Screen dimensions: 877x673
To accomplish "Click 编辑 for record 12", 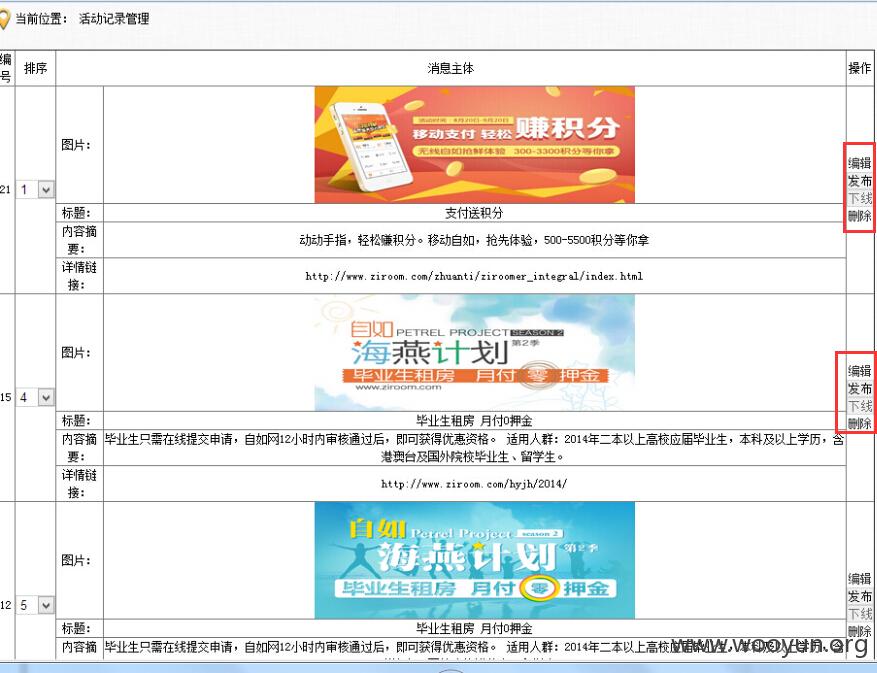I will pyautogui.click(x=860, y=578).
